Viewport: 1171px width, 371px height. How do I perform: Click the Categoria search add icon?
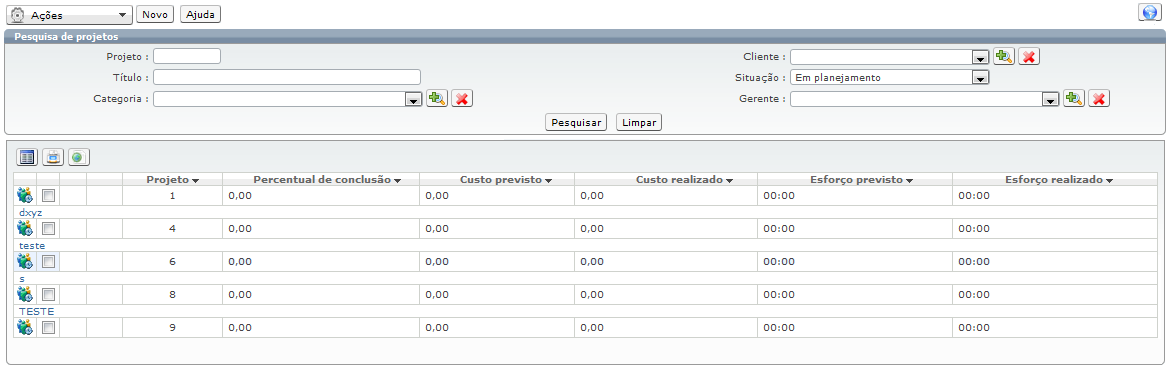437,99
